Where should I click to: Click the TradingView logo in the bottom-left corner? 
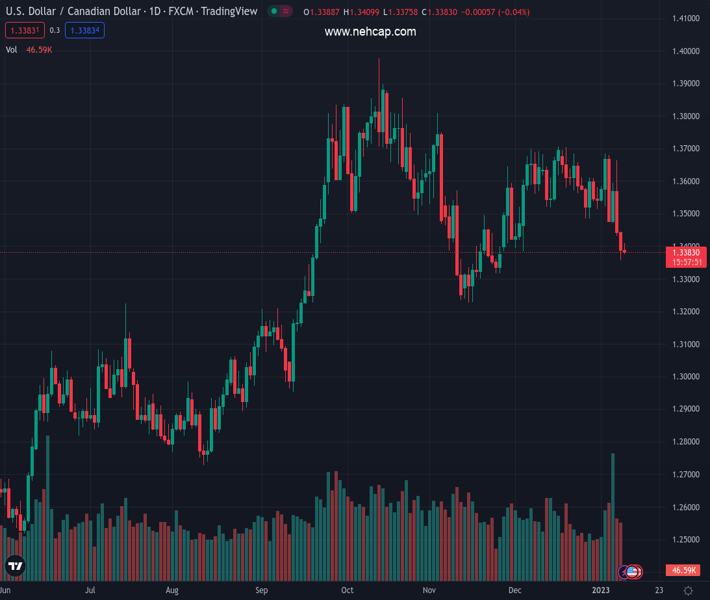coord(14,566)
